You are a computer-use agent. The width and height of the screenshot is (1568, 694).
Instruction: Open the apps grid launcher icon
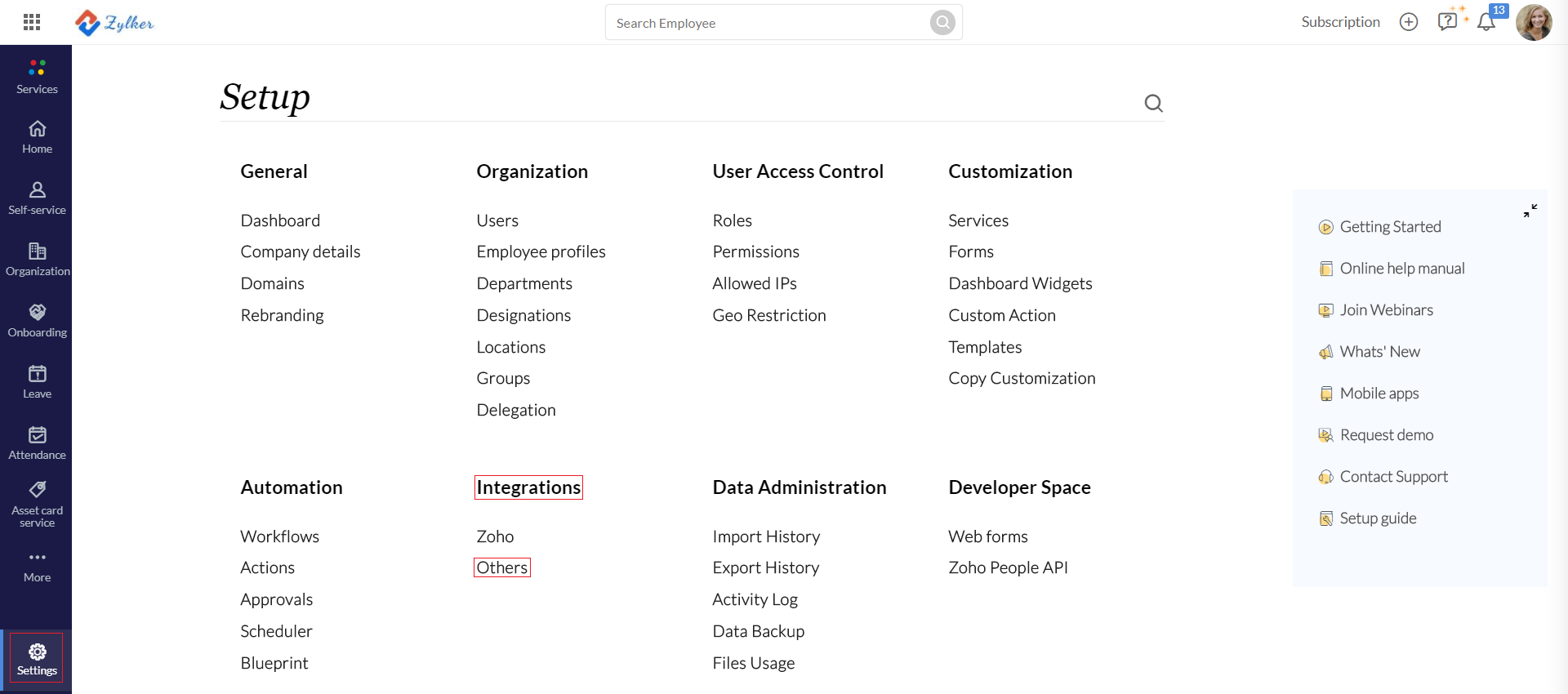32,22
